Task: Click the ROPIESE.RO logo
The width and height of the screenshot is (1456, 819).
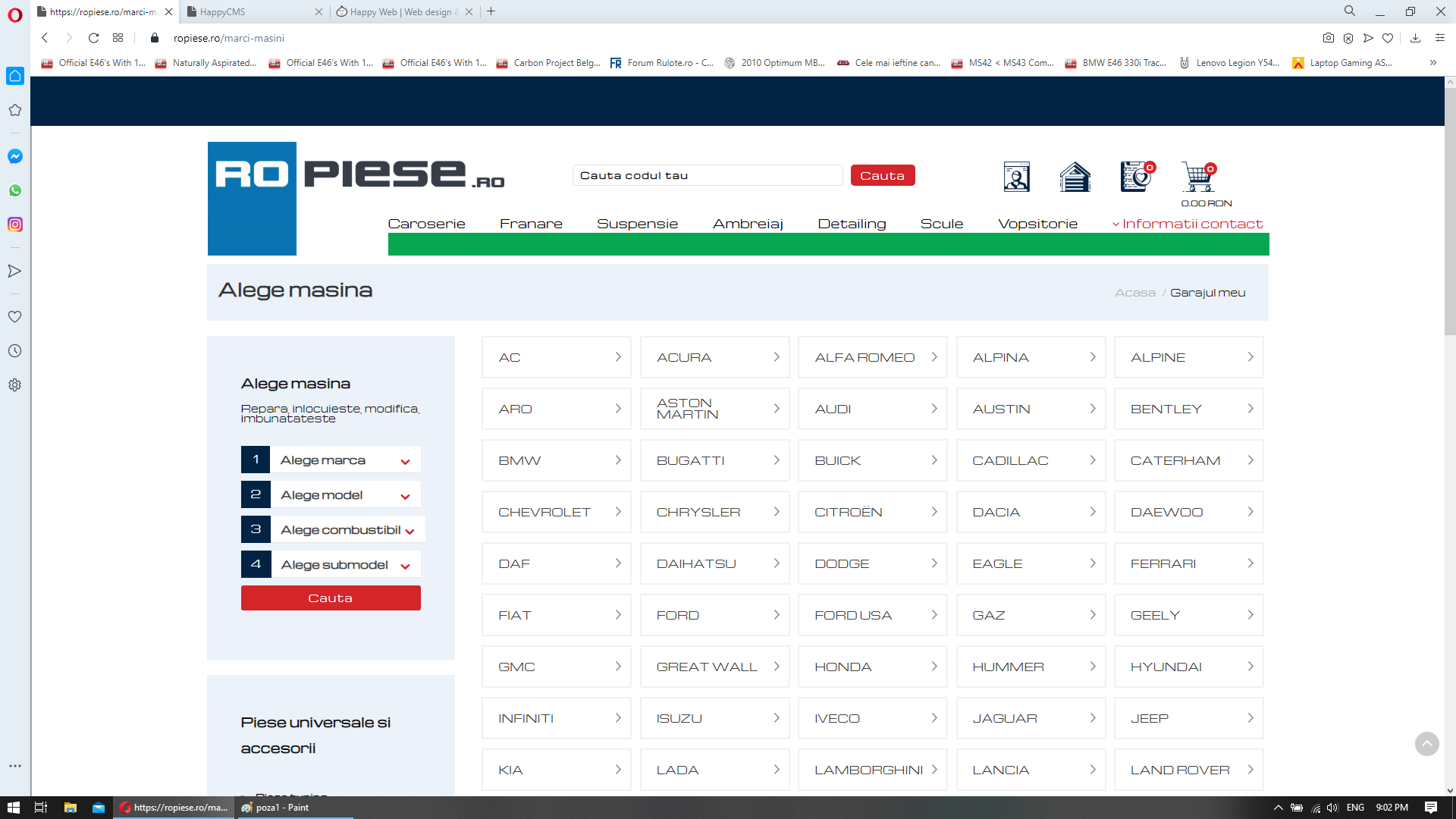Action: pyautogui.click(x=356, y=198)
